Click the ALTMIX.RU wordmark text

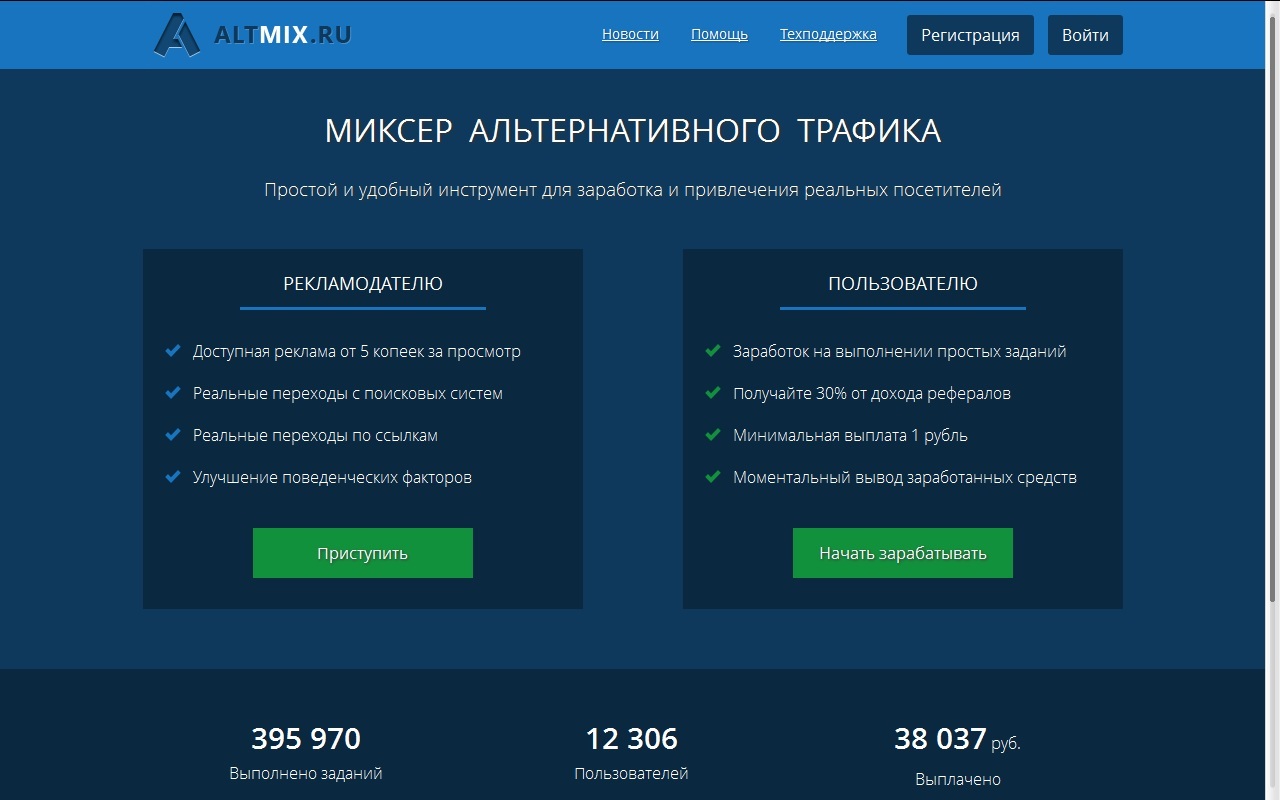click(x=283, y=35)
